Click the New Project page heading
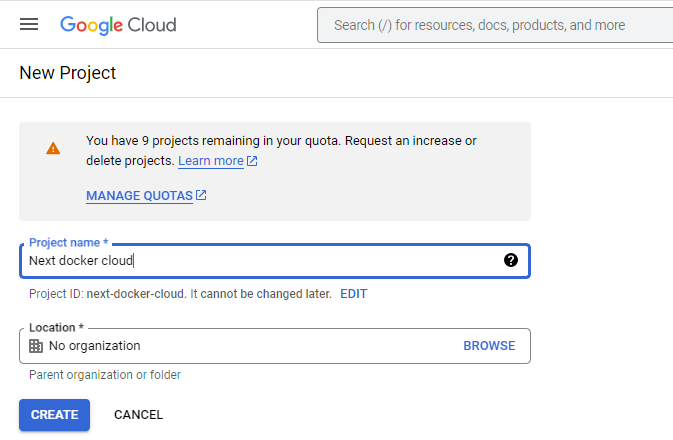This screenshot has height=440, width=673. point(68,73)
